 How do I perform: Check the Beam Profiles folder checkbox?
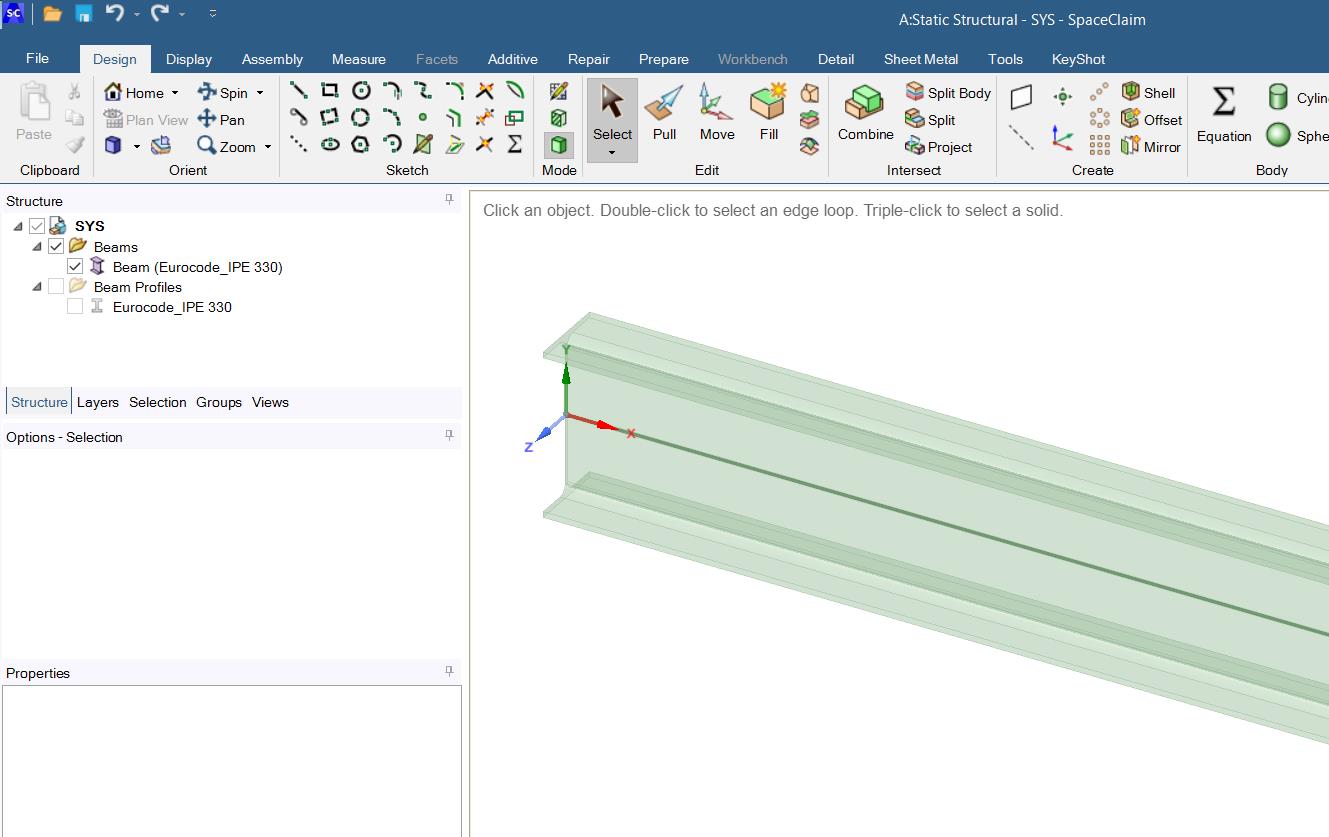56,287
